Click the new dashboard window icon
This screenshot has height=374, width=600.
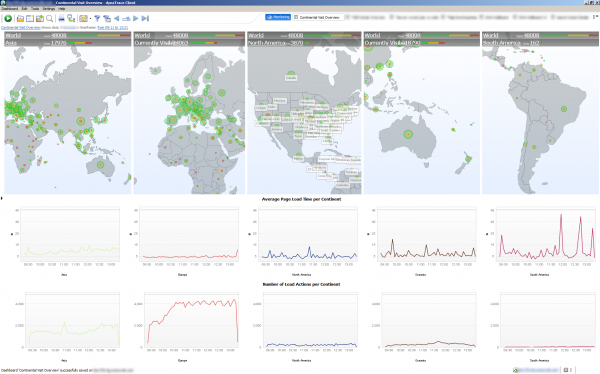point(30,18)
